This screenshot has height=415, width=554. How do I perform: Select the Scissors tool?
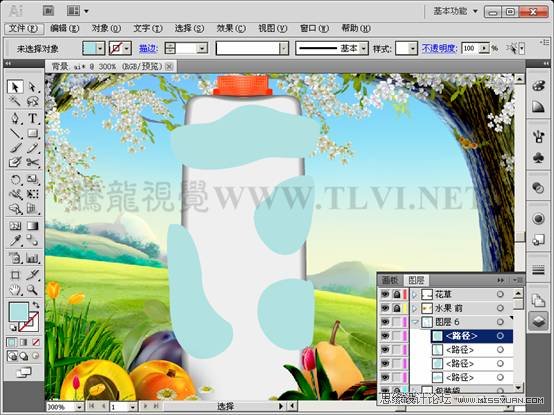(33, 162)
